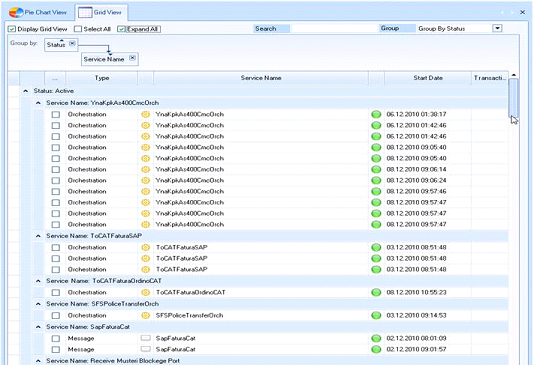
Task: Click the ellipsis column header button
Action: click(x=55, y=79)
